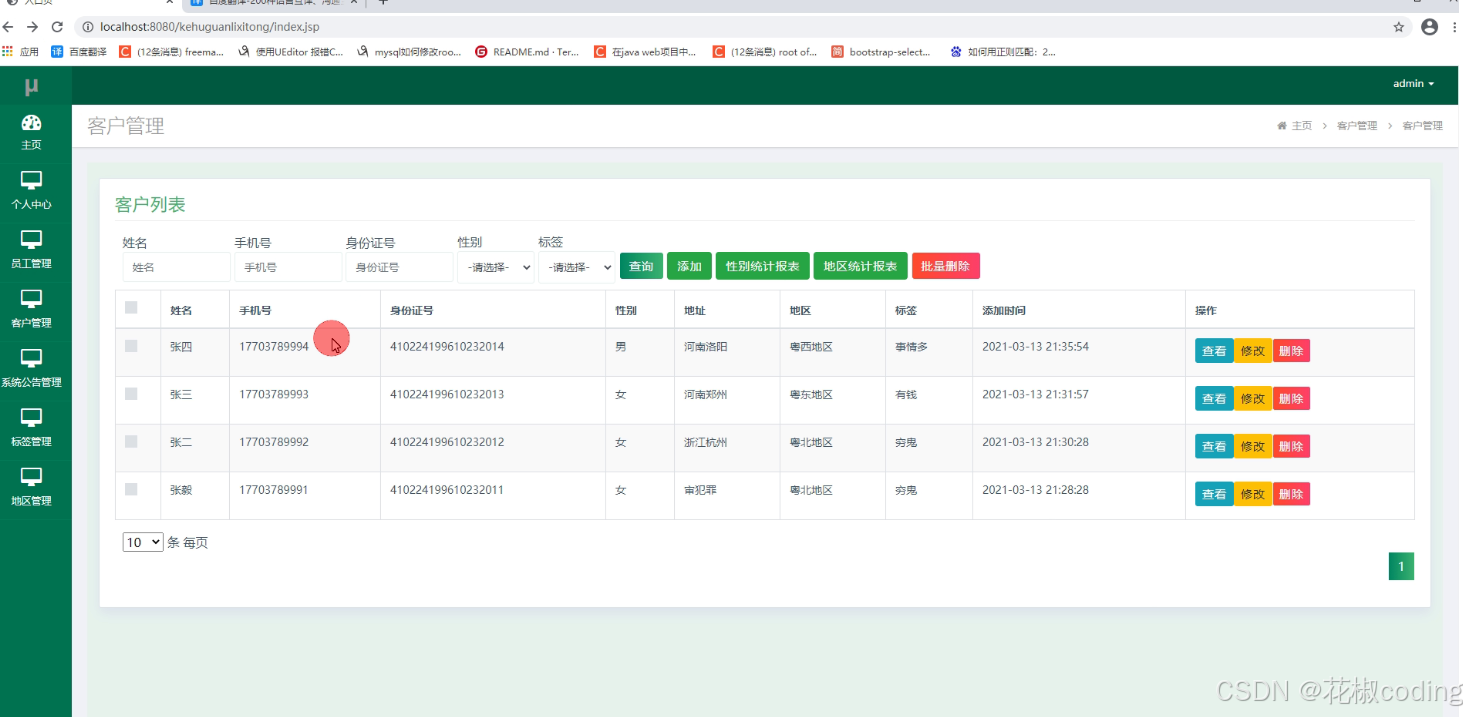Open bootstrap-select bookmark

pos(881,52)
